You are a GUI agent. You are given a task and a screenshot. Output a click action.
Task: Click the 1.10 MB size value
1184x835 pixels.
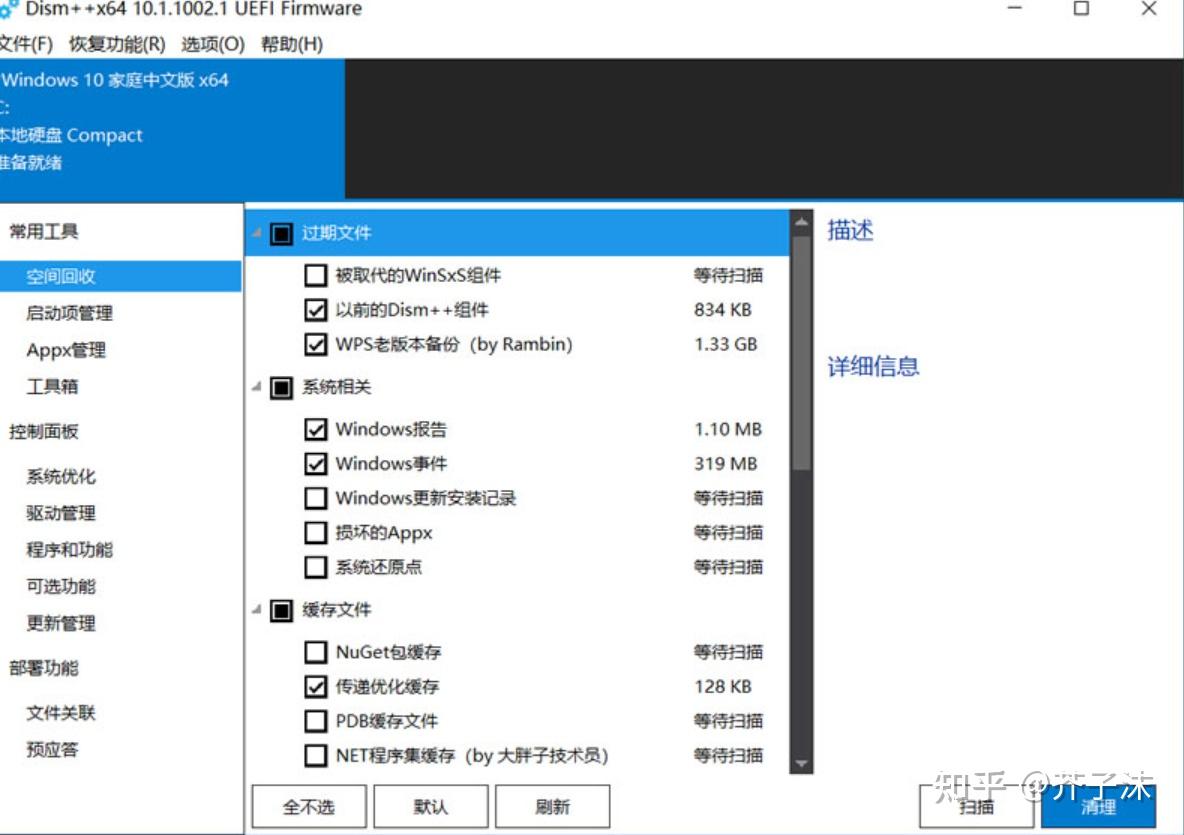(x=728, y=429)
